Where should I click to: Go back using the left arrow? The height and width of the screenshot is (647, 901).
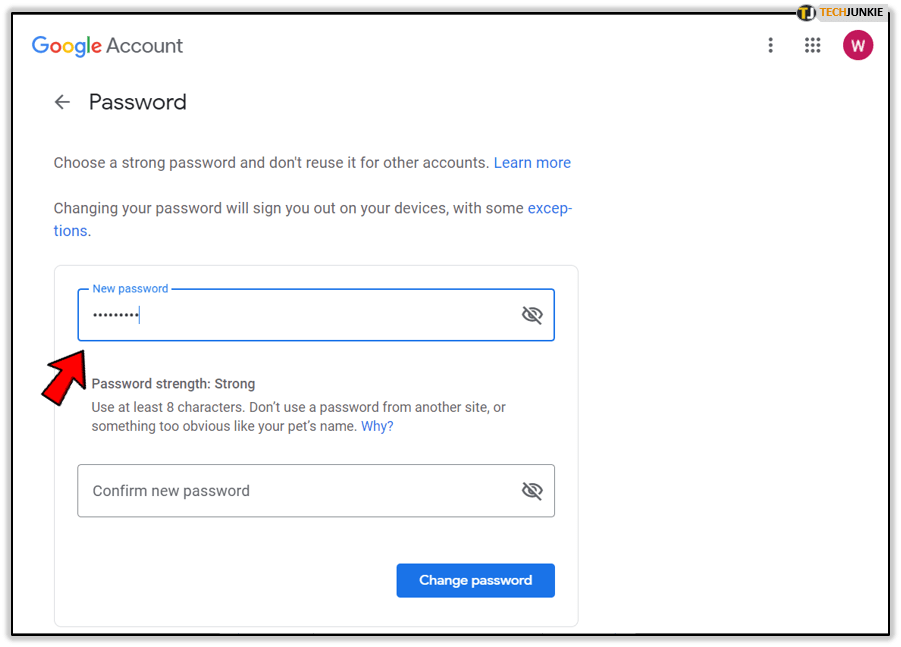click(63, 102)
